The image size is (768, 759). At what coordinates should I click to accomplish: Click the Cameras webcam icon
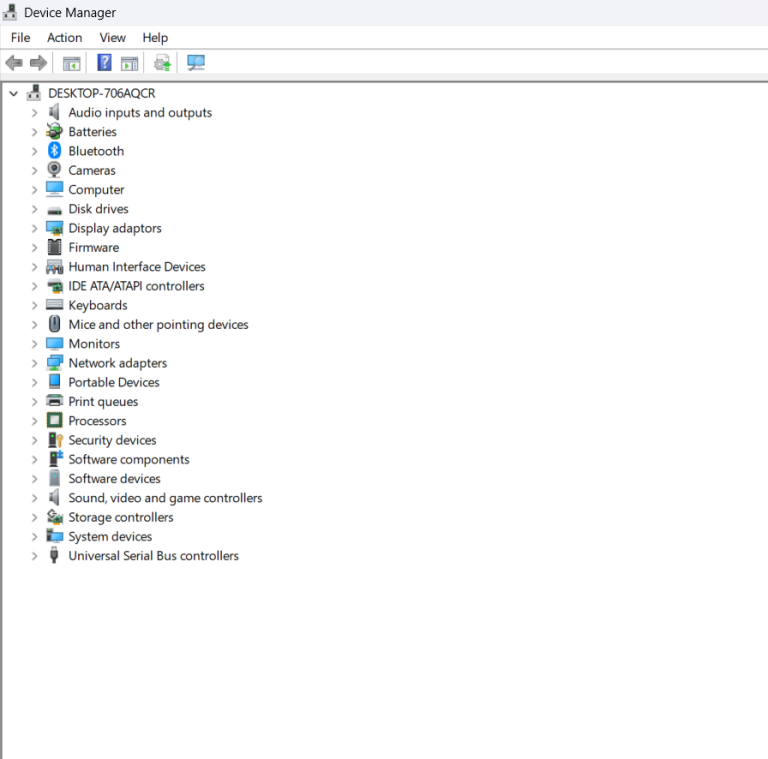(55, 170)
